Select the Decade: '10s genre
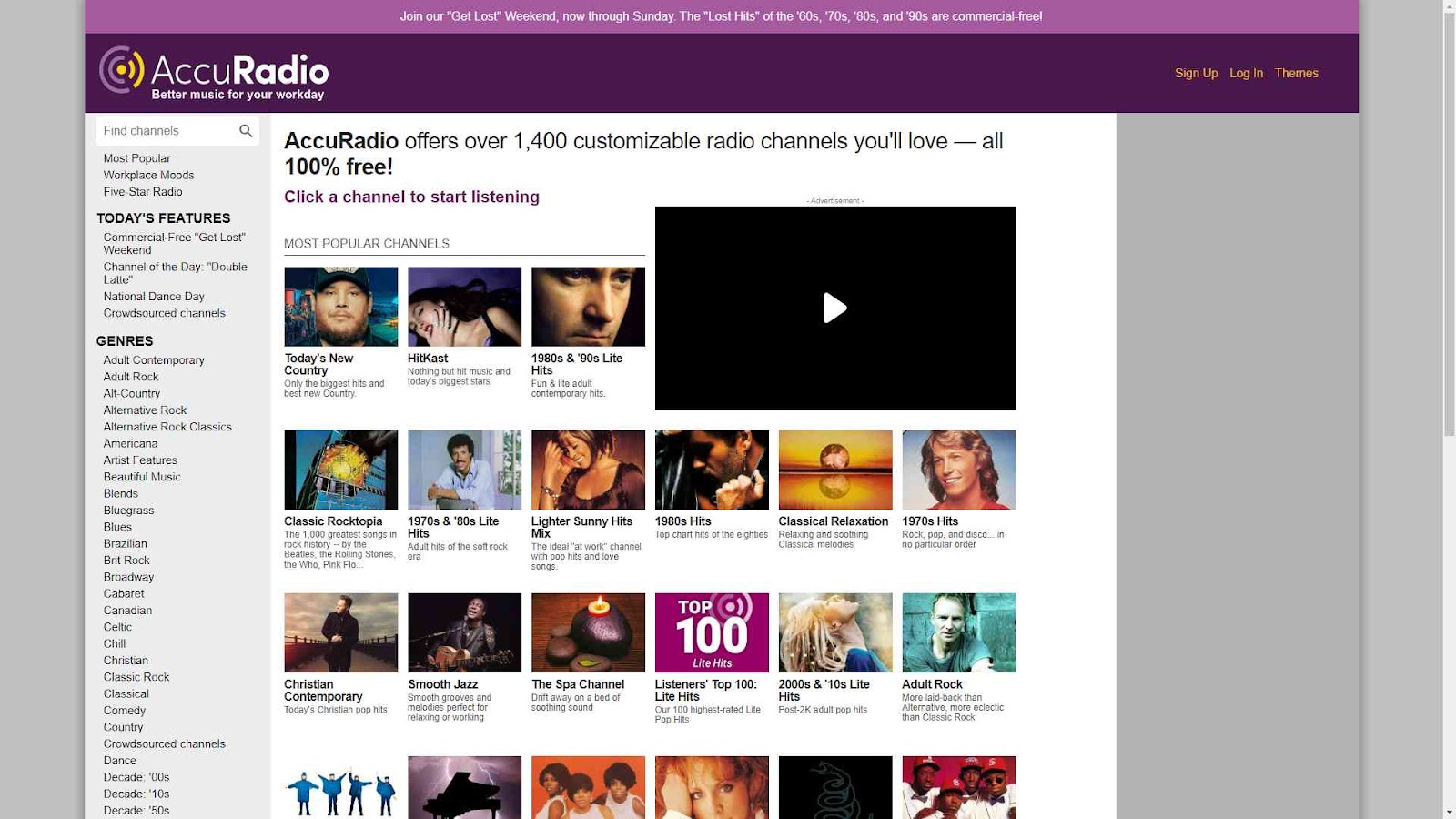The height and width of the screenshot is (819, 1456). pyautogui.click(x=136, y=794)
